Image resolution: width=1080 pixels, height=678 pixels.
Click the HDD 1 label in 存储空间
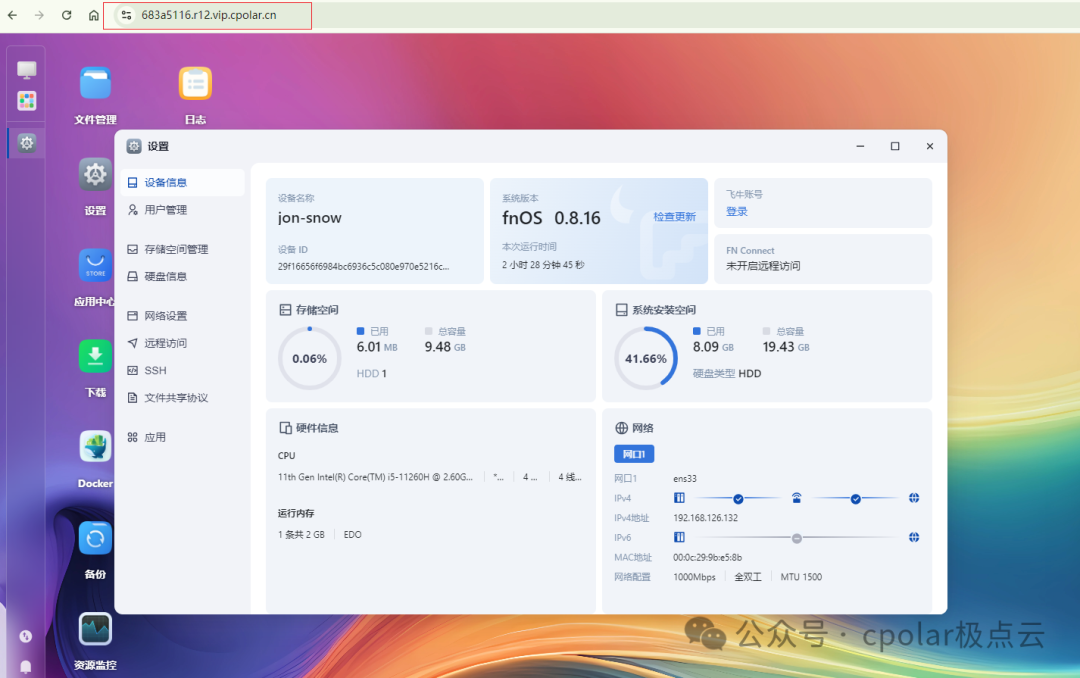tap(371, 373)
